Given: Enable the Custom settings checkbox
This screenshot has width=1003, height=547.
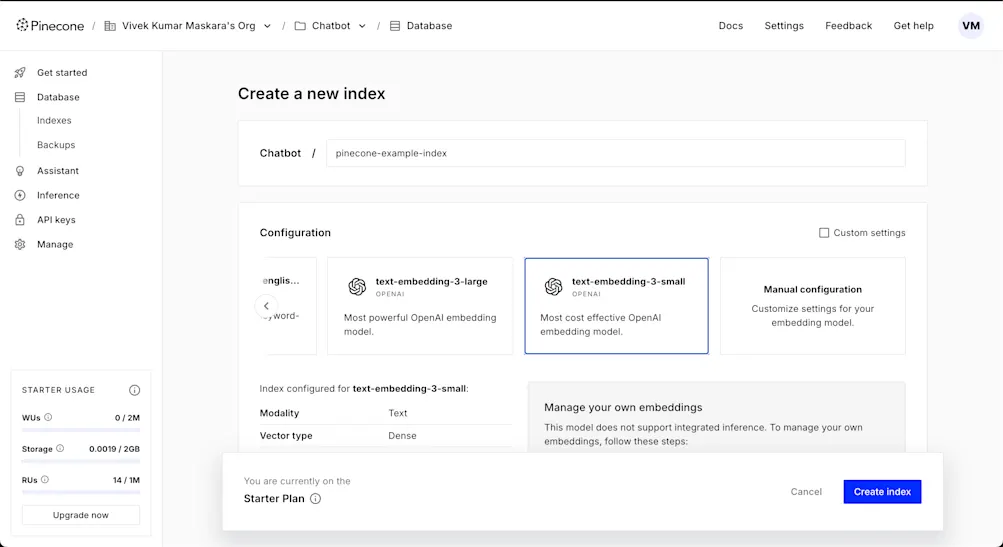Looking at the screenshot, I should 824,233.
